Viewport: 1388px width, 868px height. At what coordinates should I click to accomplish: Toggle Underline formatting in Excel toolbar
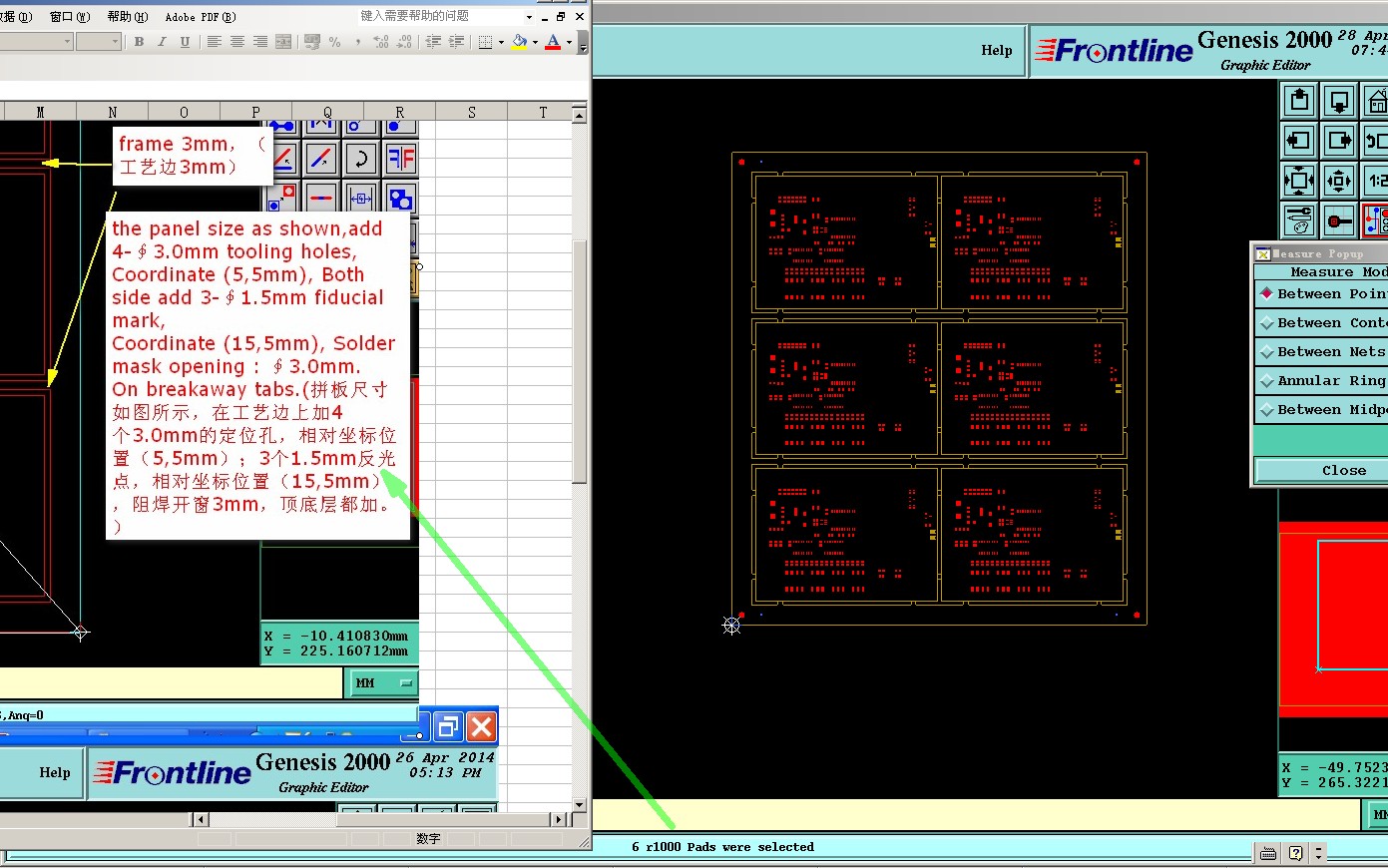point(185,42)
